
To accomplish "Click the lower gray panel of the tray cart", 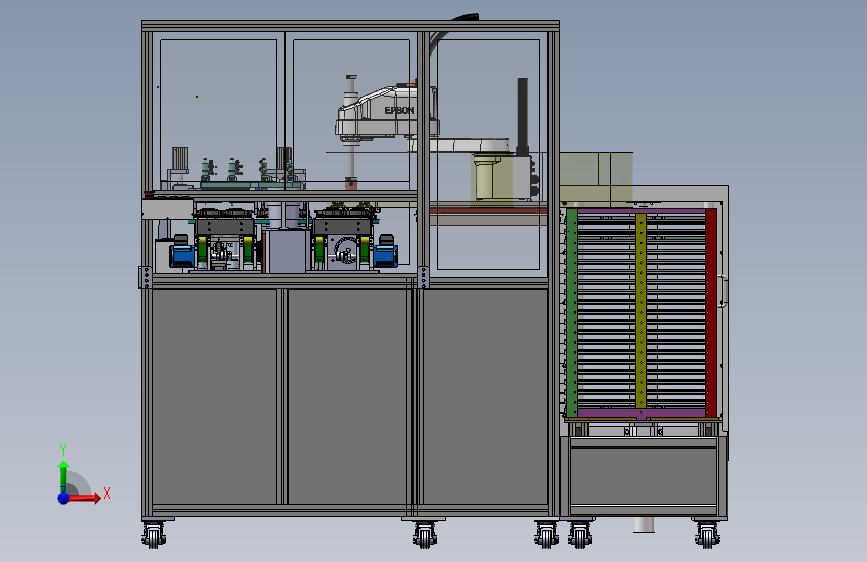I will coord(644,476).
